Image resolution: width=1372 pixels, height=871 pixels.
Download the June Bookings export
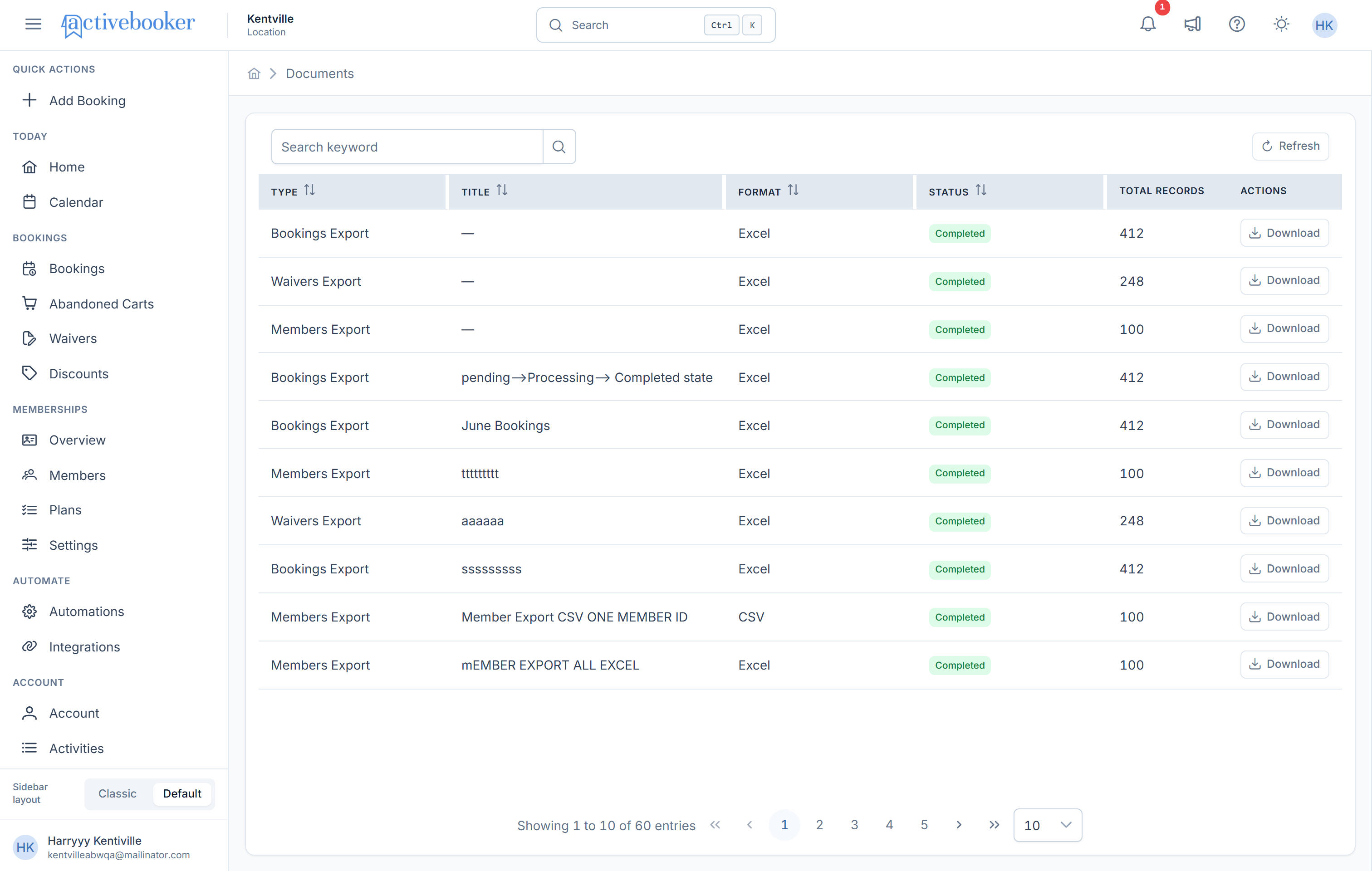(x=1284, y=425)
